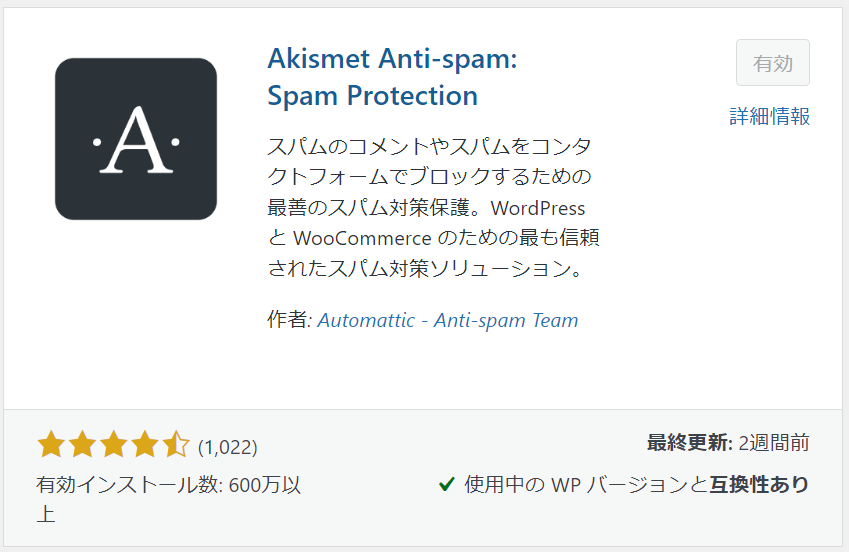Click the 最終更新 label
Viewport: 849px width, 552px height.
click(x=690, y=443)
